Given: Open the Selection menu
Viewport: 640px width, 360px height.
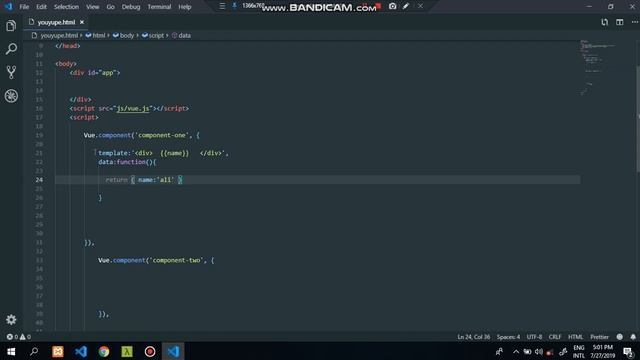Looking at the screenshot, I should 66,7.
